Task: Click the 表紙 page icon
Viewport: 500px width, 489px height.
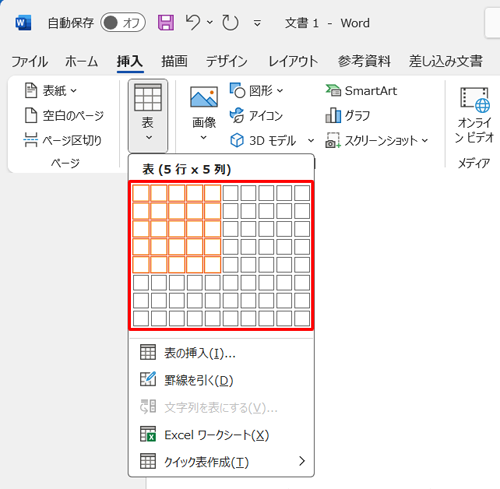Action: (x=31, y=90)
